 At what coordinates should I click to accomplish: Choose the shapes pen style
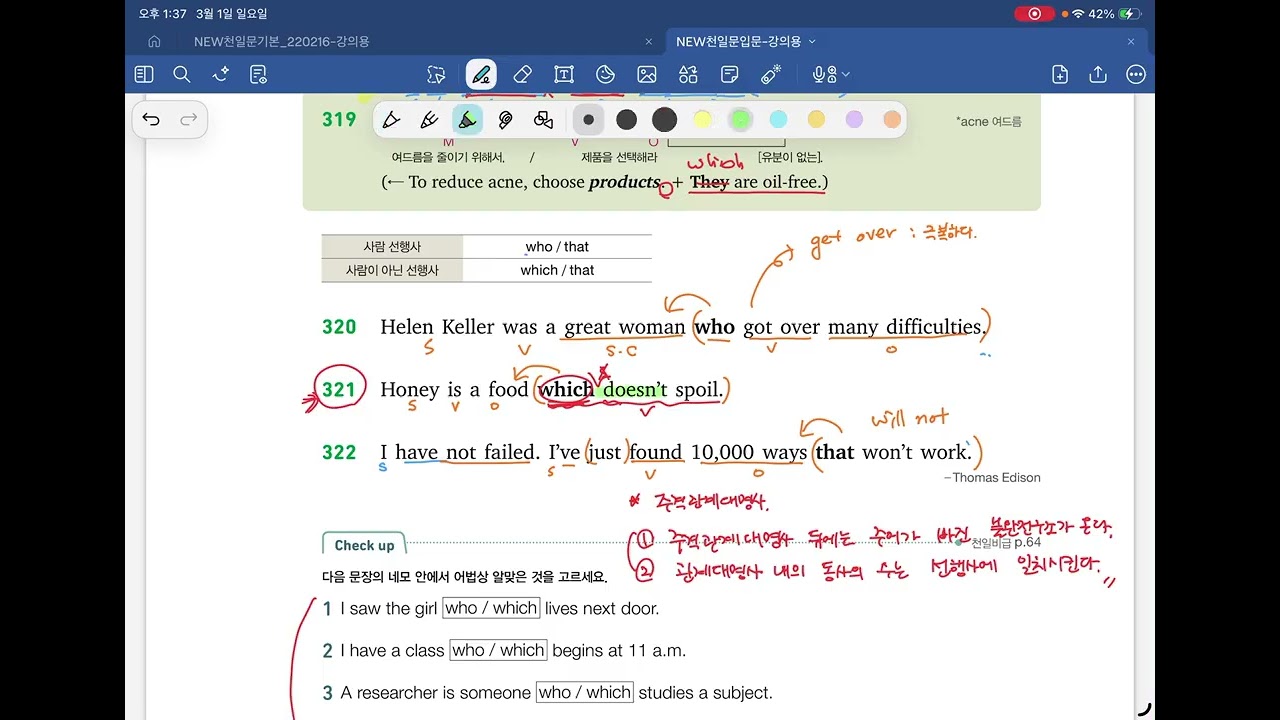544,120
